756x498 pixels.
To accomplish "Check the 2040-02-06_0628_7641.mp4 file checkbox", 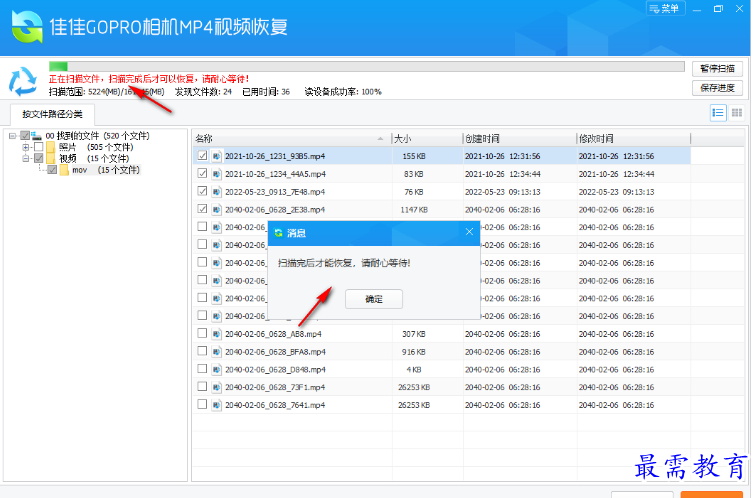I will (203, 405).
